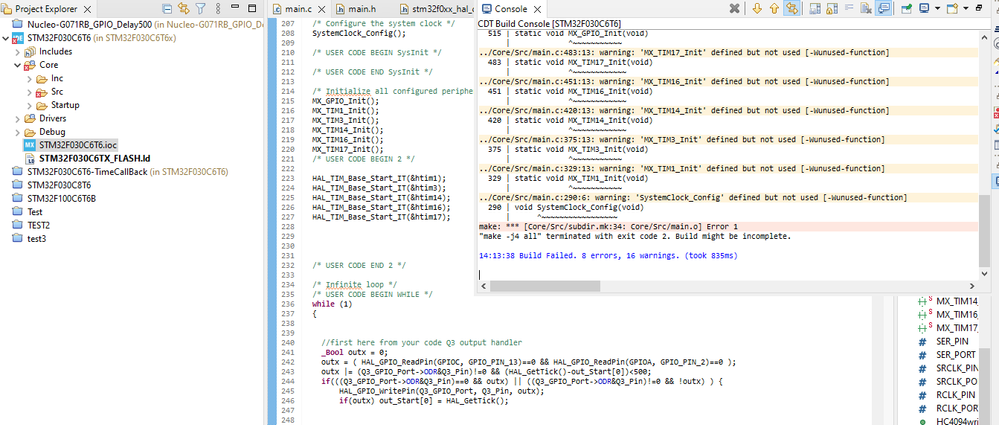Click Open Console icon
Image resolution: width=999 pixels, height=425 pixels.
tap(953, 8)
